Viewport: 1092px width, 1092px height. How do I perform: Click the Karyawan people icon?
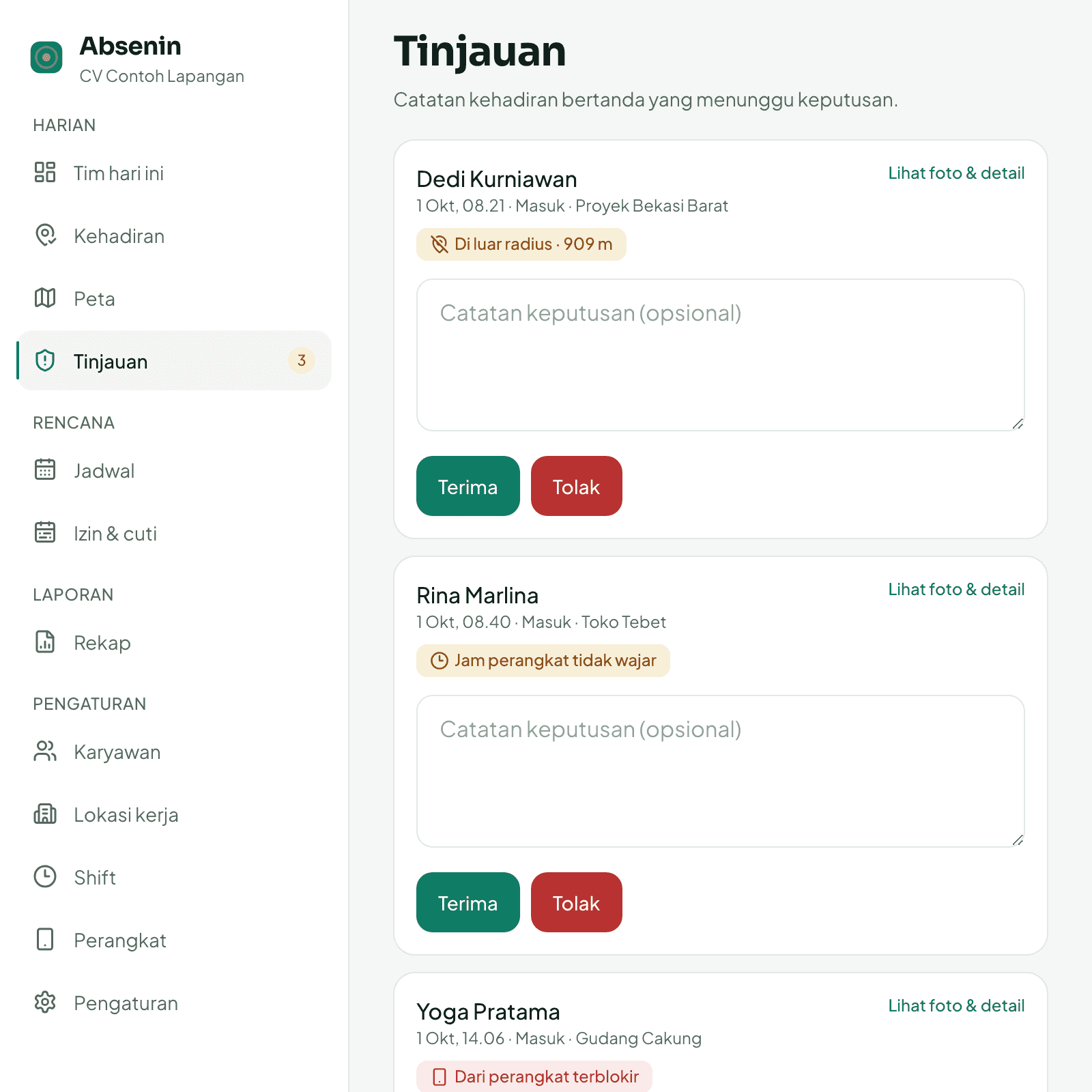45,751
